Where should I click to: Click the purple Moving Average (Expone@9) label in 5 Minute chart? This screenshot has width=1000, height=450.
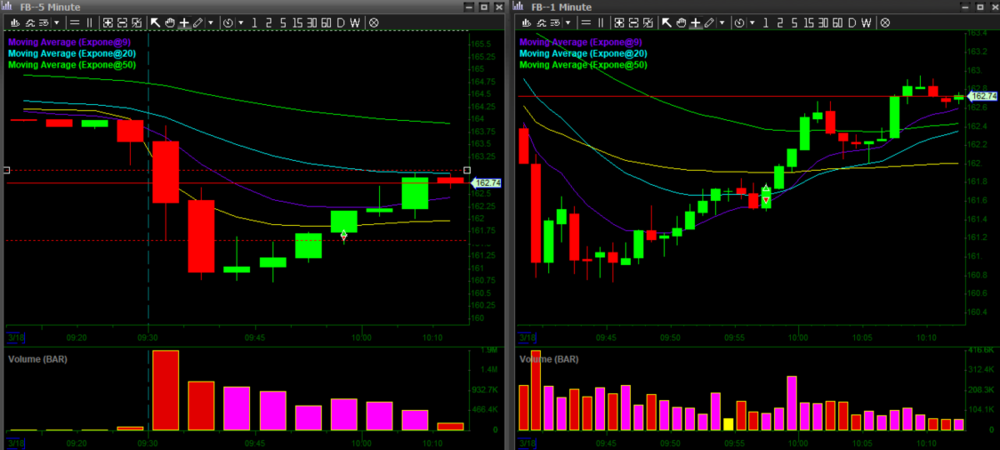click(x=70, y=42)
